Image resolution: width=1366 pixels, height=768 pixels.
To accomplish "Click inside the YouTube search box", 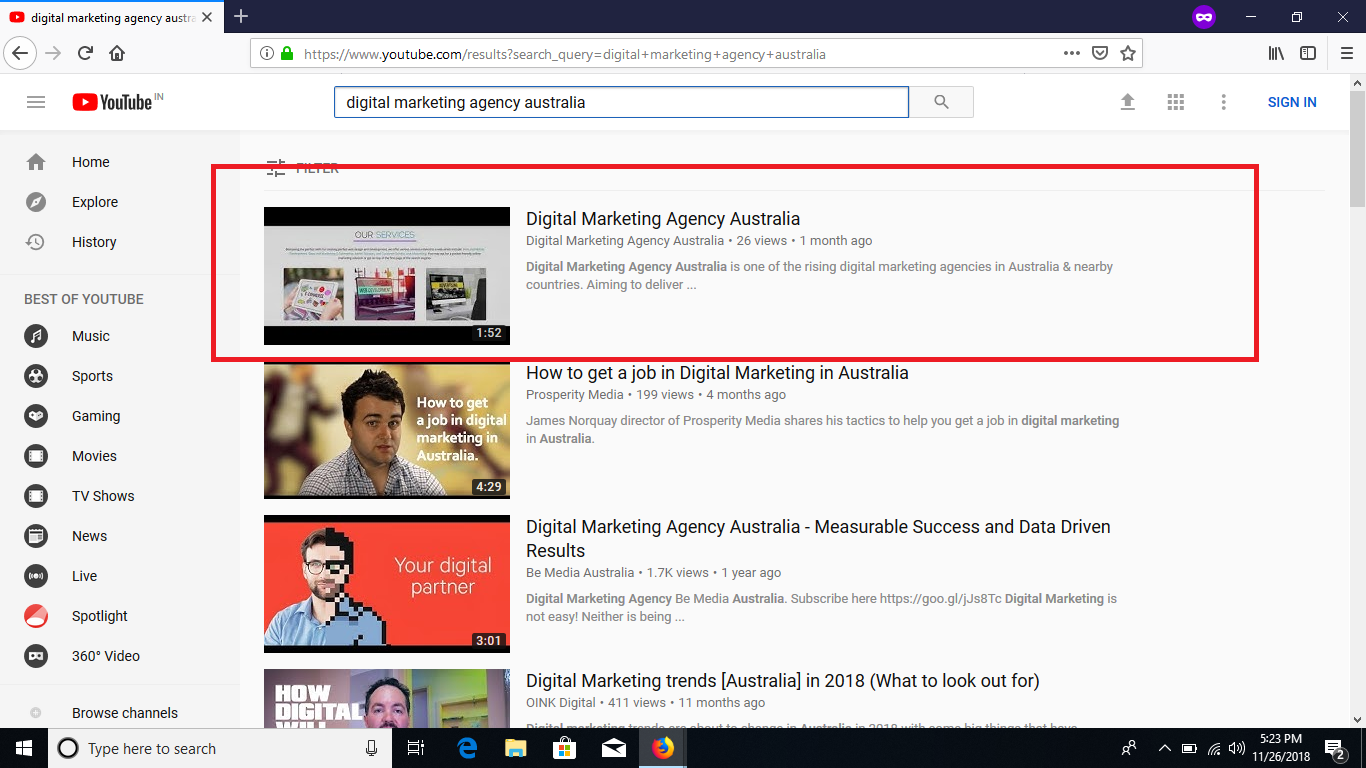I will point(620,102).
